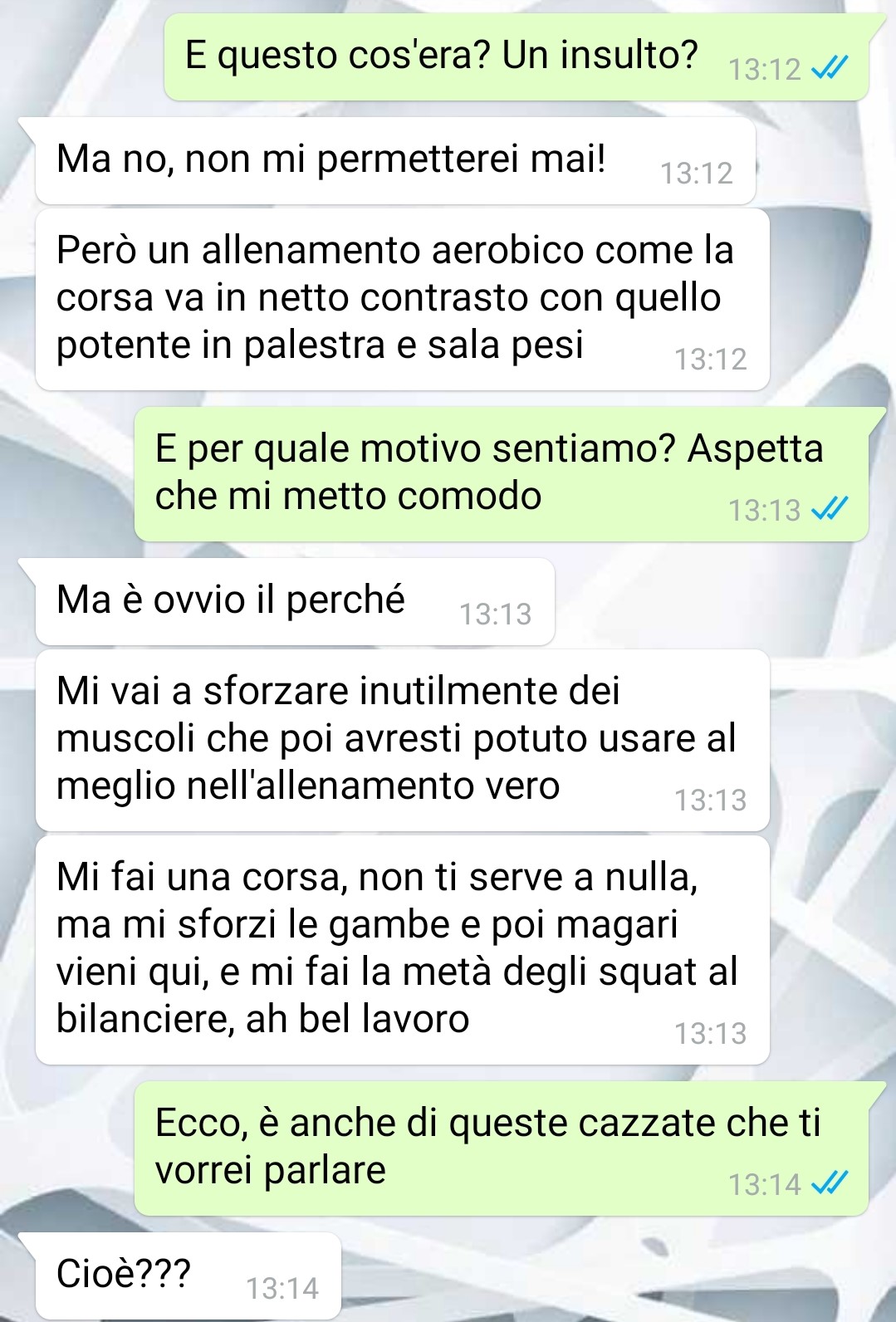Tap the 'Ma no, non mi permetterei mai!' message

395,161
